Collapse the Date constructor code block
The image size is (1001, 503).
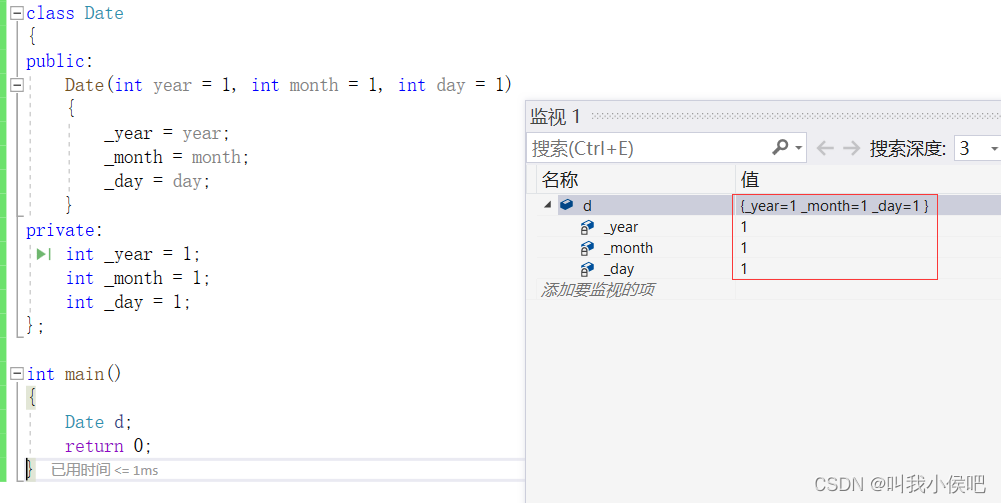17,85
